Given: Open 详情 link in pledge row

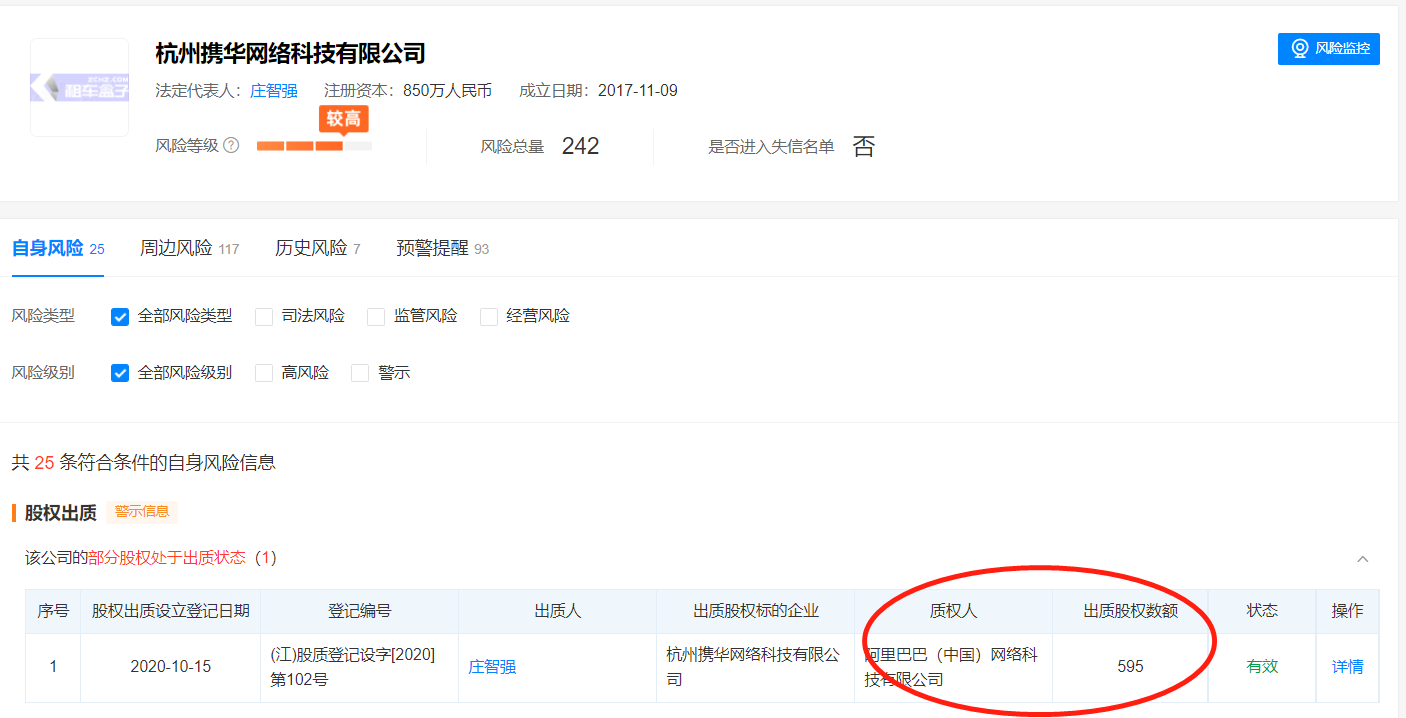Looking at the screenshot, I should tap(1347, 667).
